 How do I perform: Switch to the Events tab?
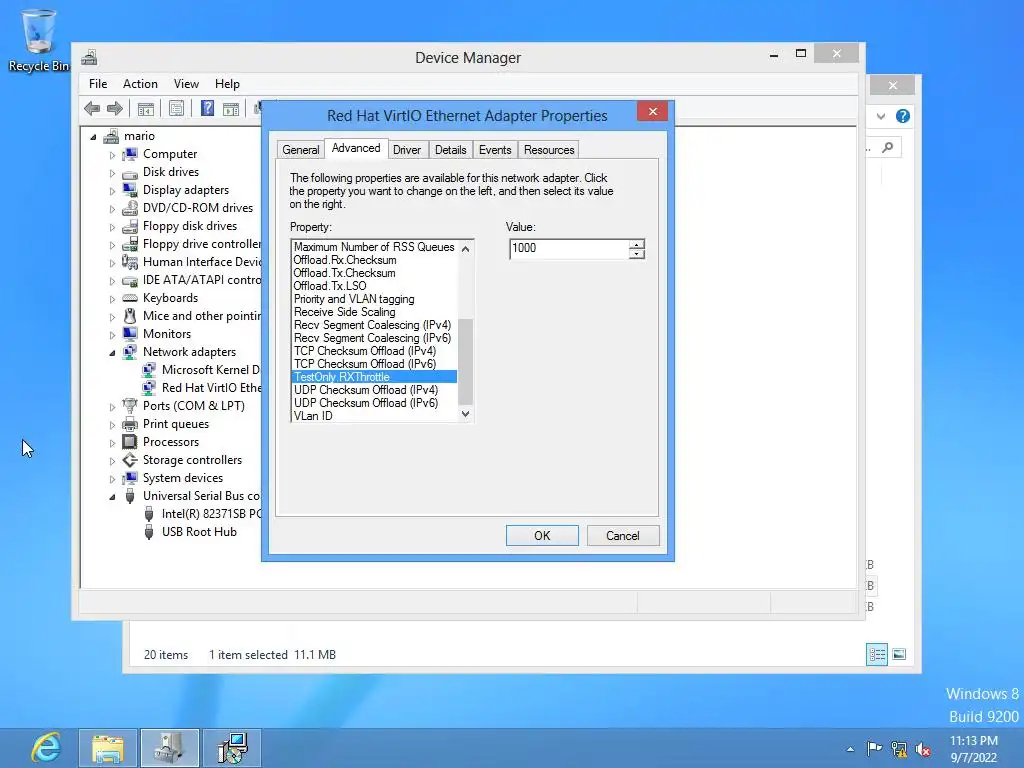coord(495,150)
